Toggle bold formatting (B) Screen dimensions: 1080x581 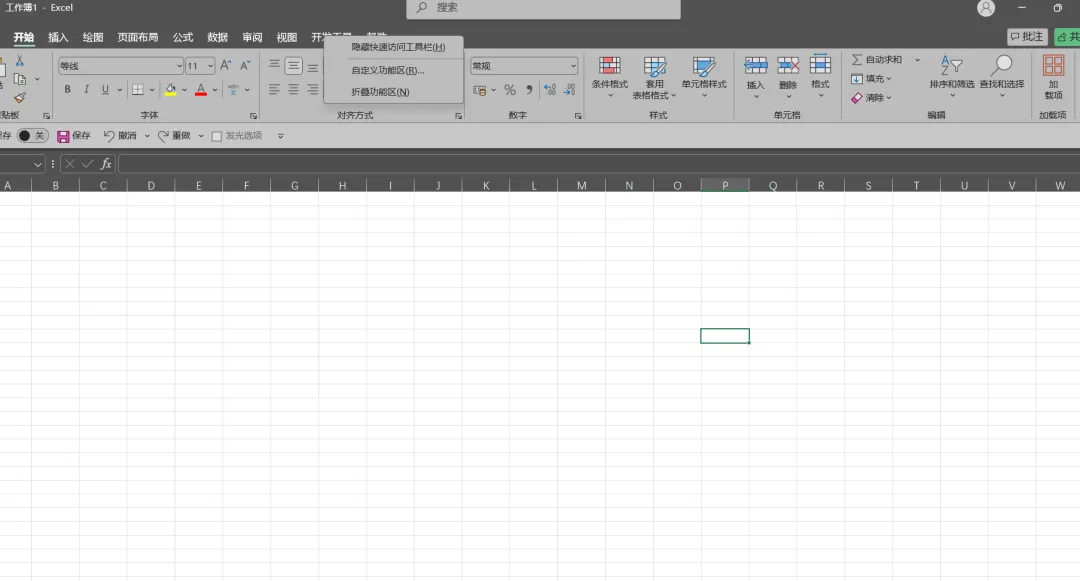tap(68, 89)
